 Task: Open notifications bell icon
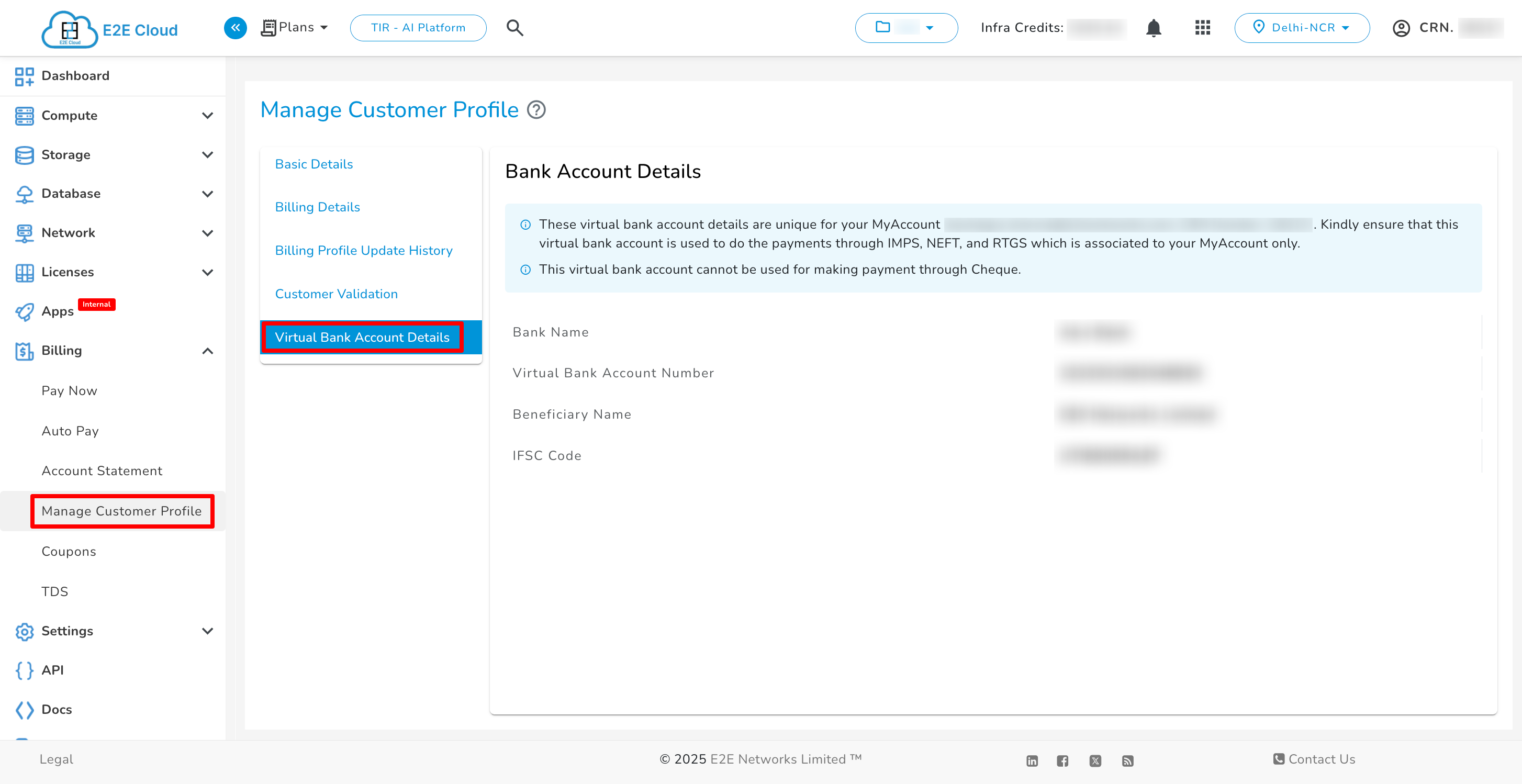[x=1154, y=28]
